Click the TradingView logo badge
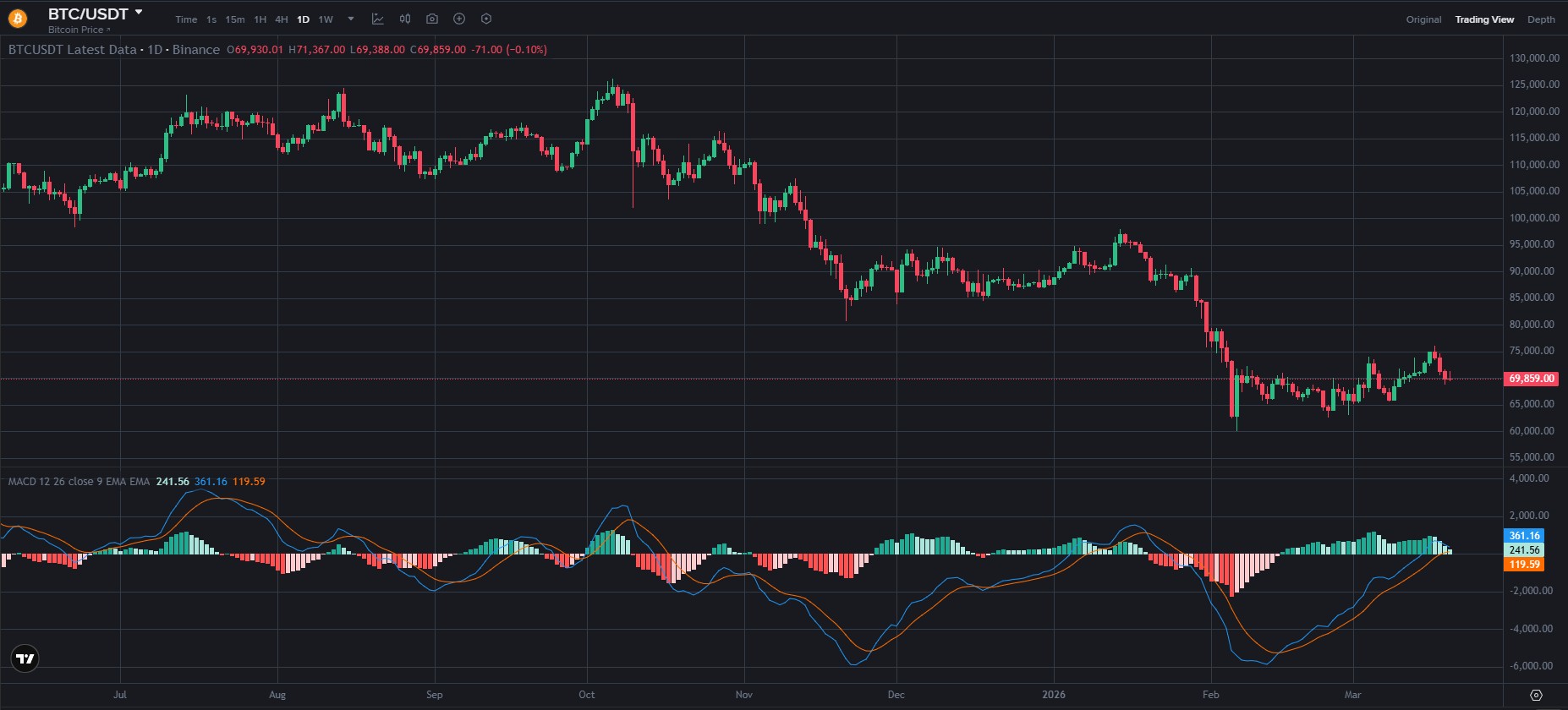The width and height of the screenshot is (1568, 710). tap(25, 658)
